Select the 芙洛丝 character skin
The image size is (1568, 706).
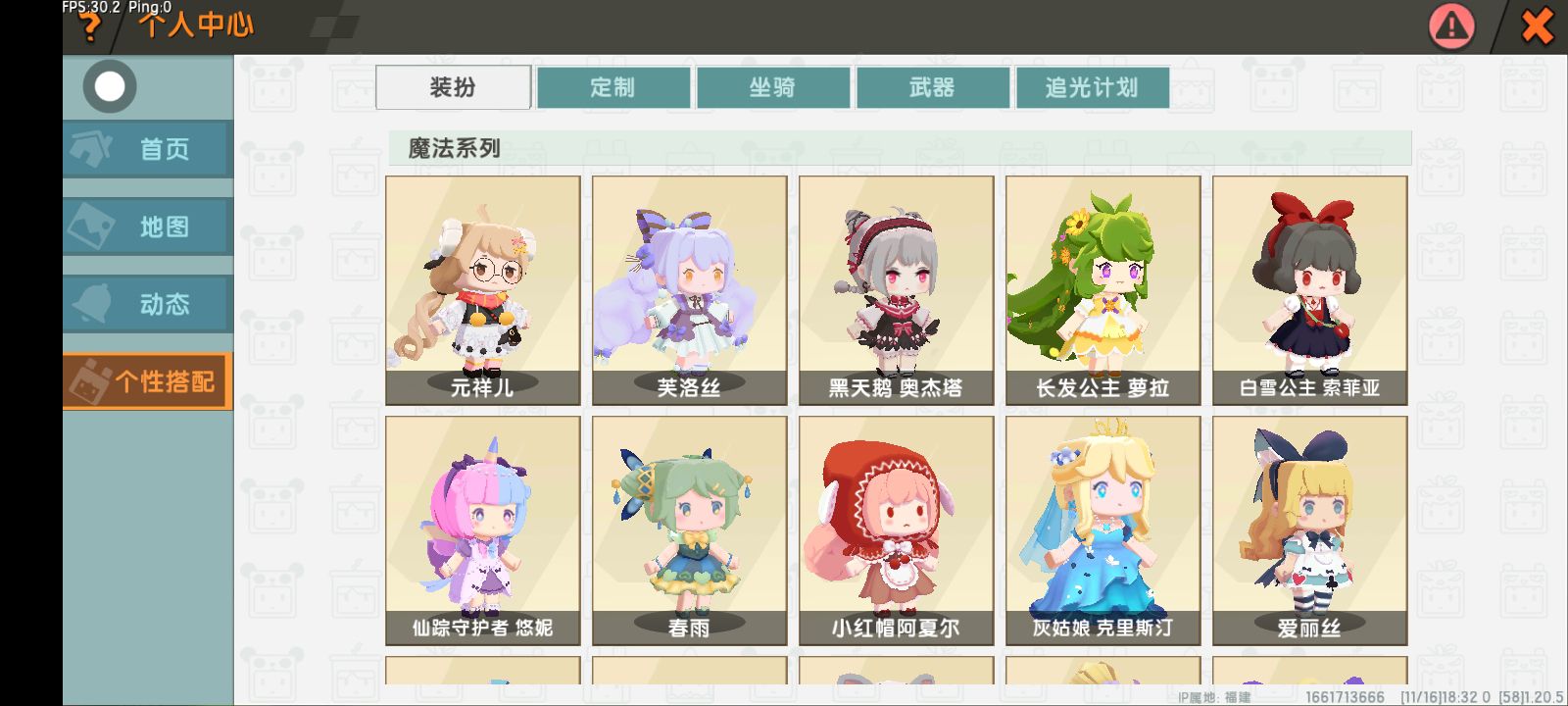(x=689, y=290)
